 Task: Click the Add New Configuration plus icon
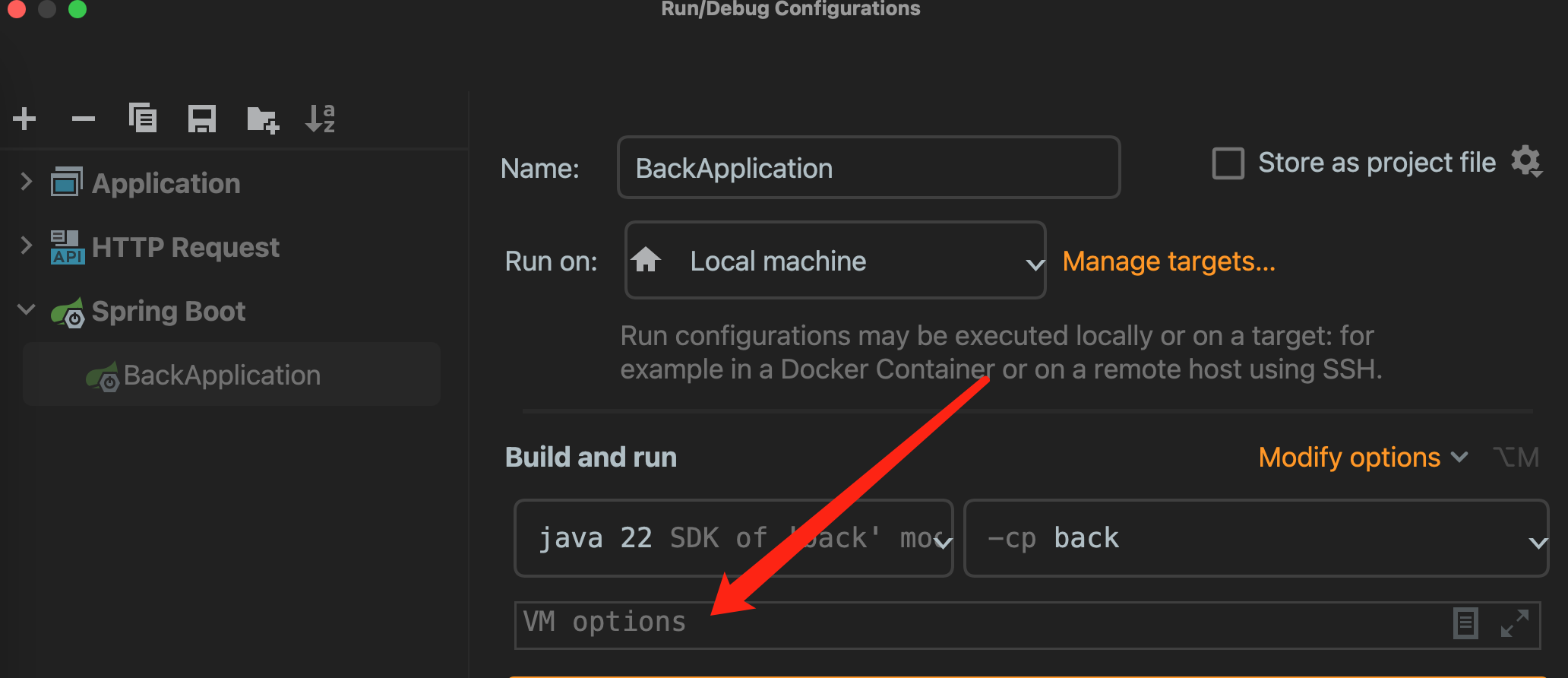pos(24,119)
